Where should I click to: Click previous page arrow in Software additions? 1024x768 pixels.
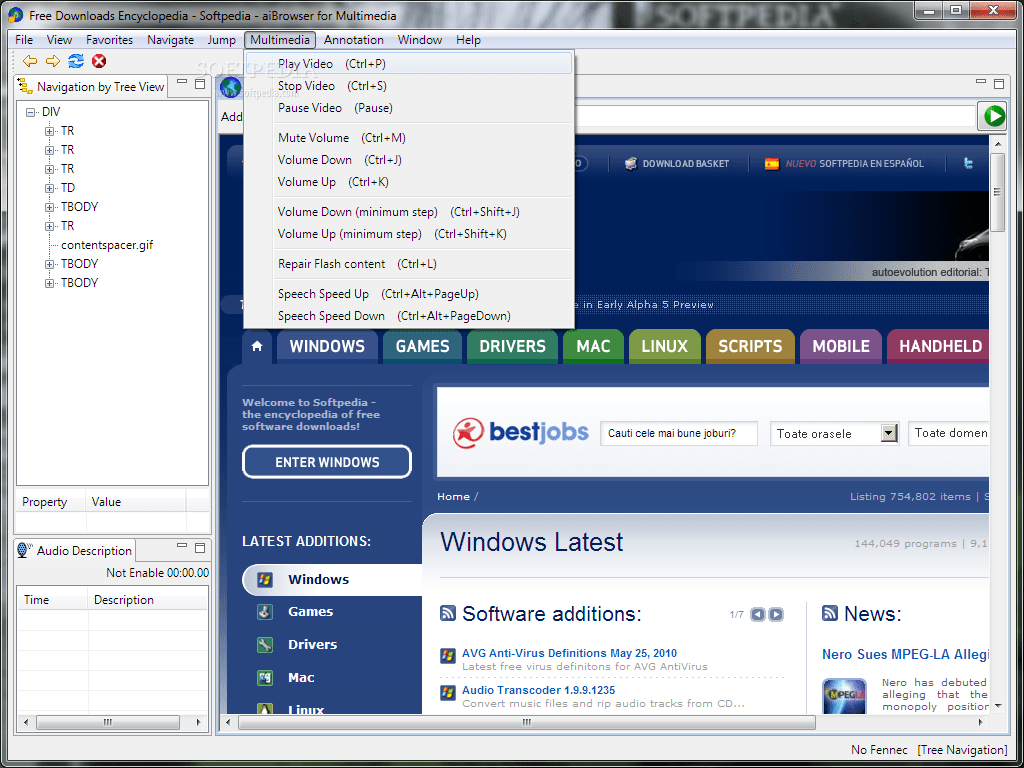pyautogui.click(x=758, y=614)
